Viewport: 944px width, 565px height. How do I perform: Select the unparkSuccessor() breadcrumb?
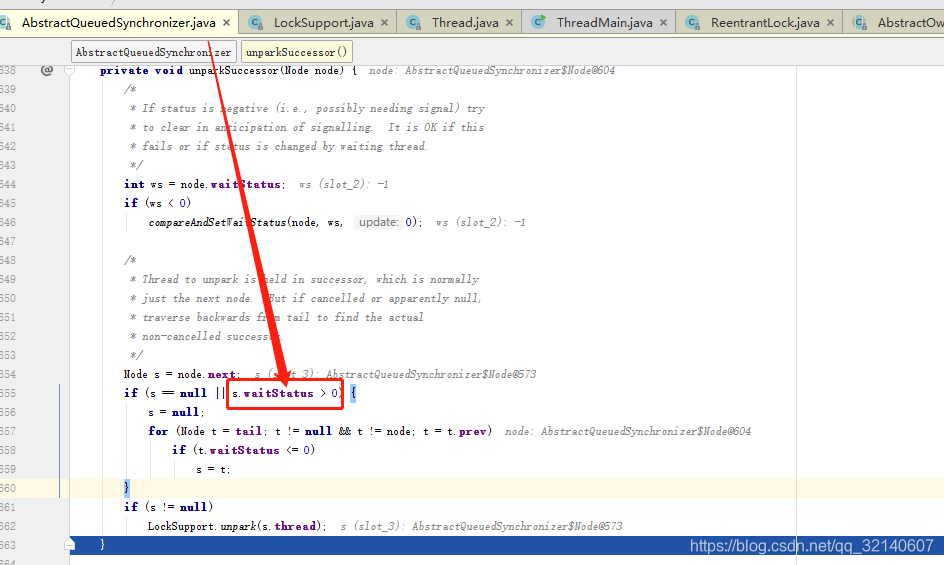(296, 52)
